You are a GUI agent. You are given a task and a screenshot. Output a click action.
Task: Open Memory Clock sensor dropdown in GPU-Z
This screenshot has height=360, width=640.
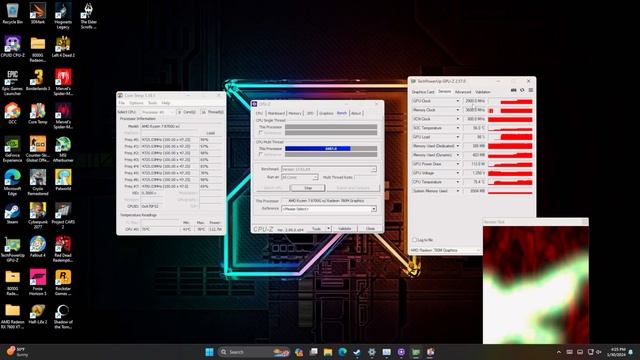tap(458, 110)
